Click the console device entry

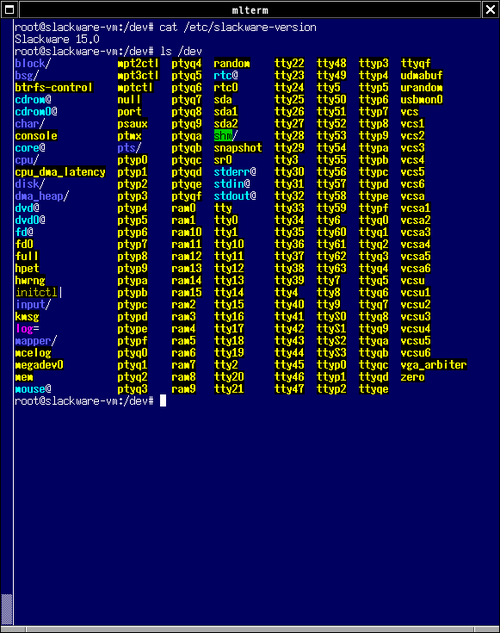pos(36,136)
